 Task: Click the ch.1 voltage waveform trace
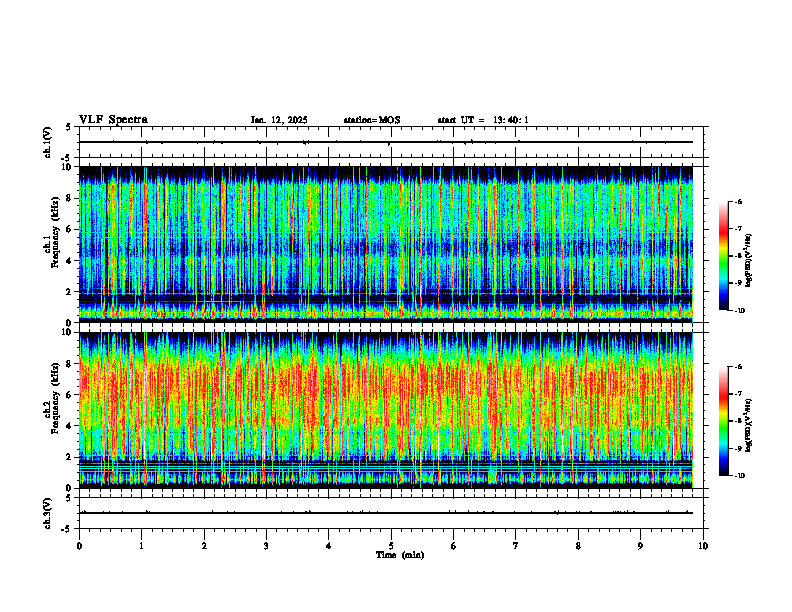click(386, 142)
